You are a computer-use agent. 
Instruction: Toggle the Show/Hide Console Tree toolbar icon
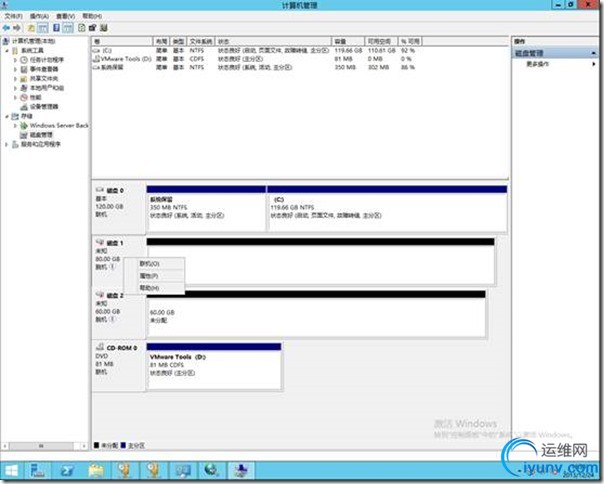point(43,28)
